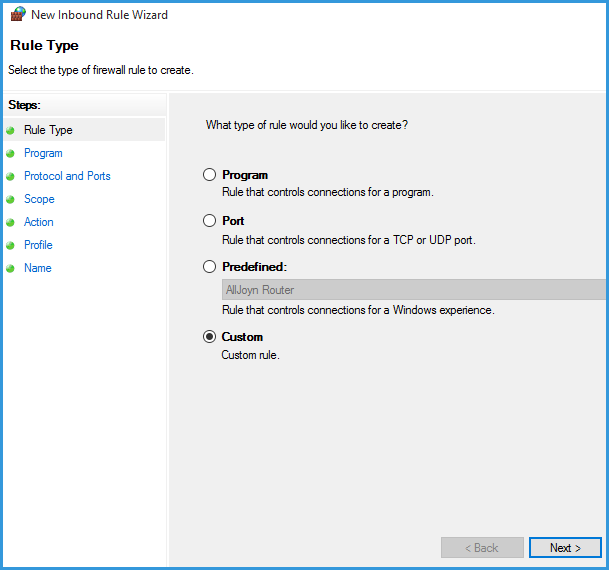Select the Port rule type option
The height and width of the screenshot is (570, 609).
(x=210, y=221)
